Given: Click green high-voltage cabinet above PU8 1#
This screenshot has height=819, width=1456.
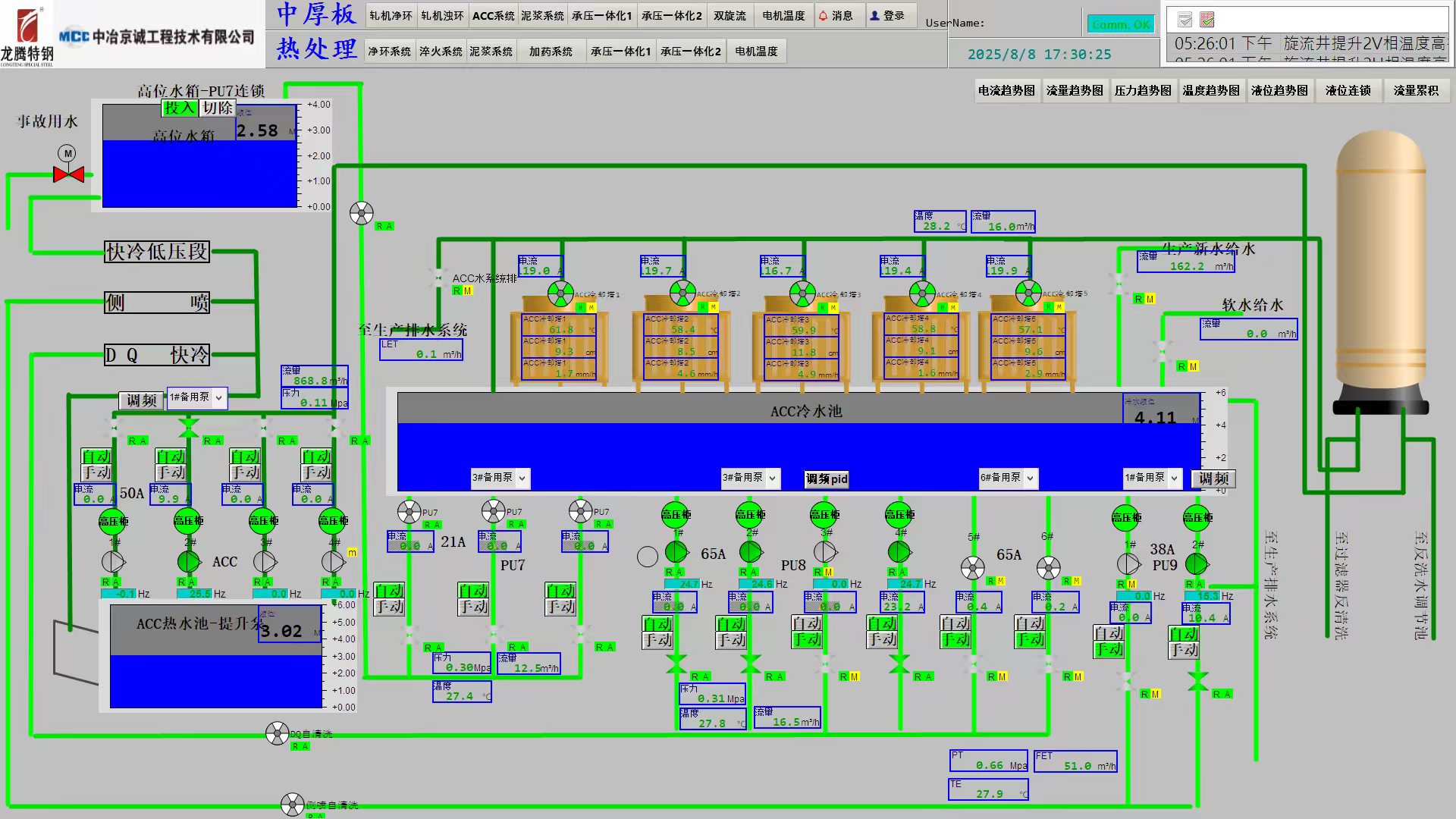Looking at the screenshot, I should 675,515.
